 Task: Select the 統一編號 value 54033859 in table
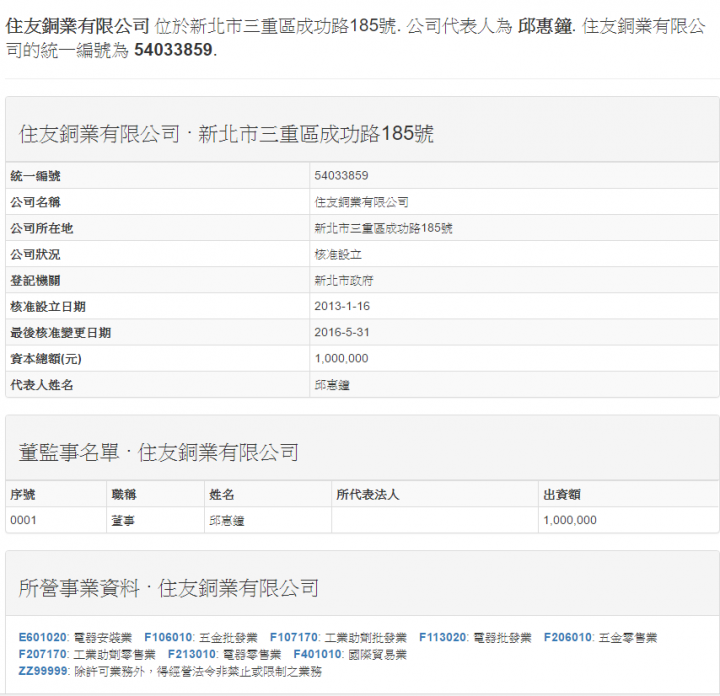[341, 175]
